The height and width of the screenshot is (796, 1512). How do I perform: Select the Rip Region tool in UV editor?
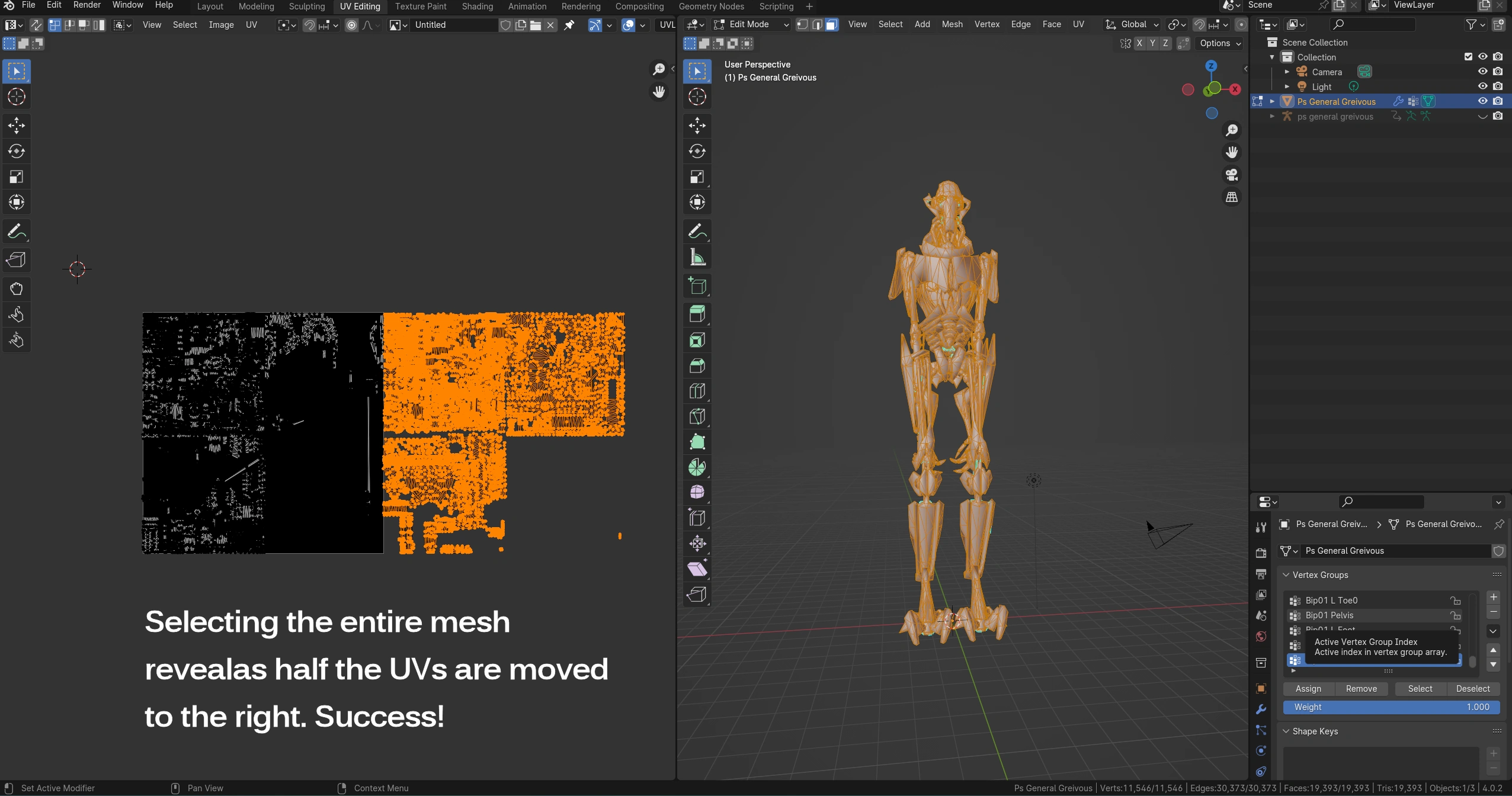(x=17, y=260)
